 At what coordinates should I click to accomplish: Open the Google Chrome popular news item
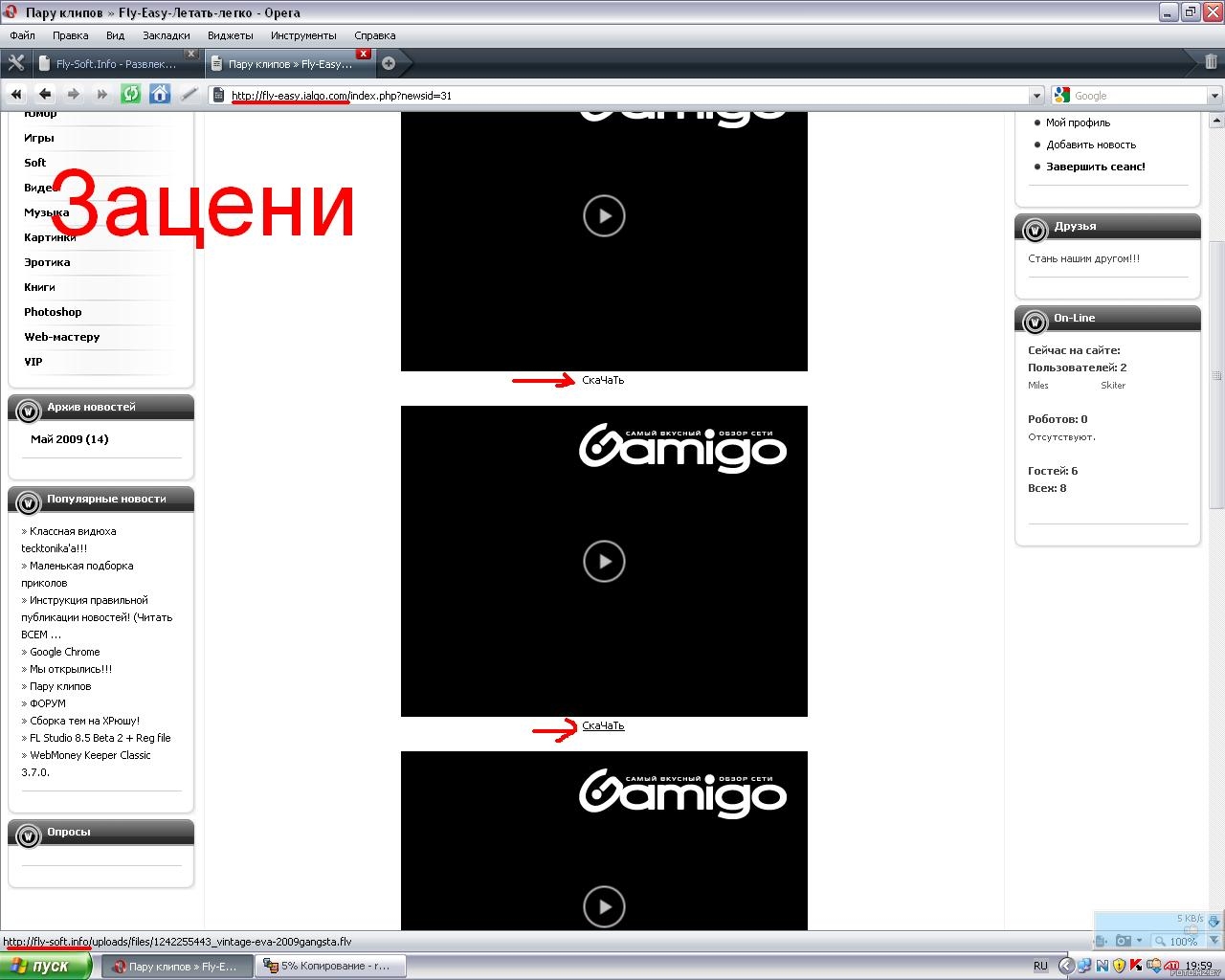65,652
